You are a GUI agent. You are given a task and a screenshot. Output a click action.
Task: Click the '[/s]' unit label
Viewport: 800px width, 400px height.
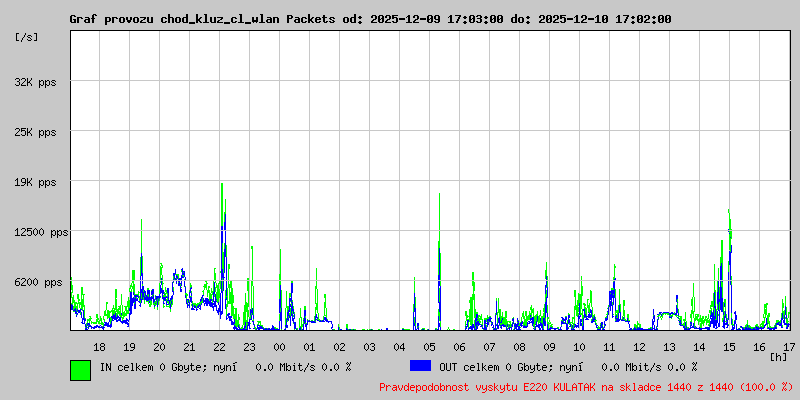27,37
